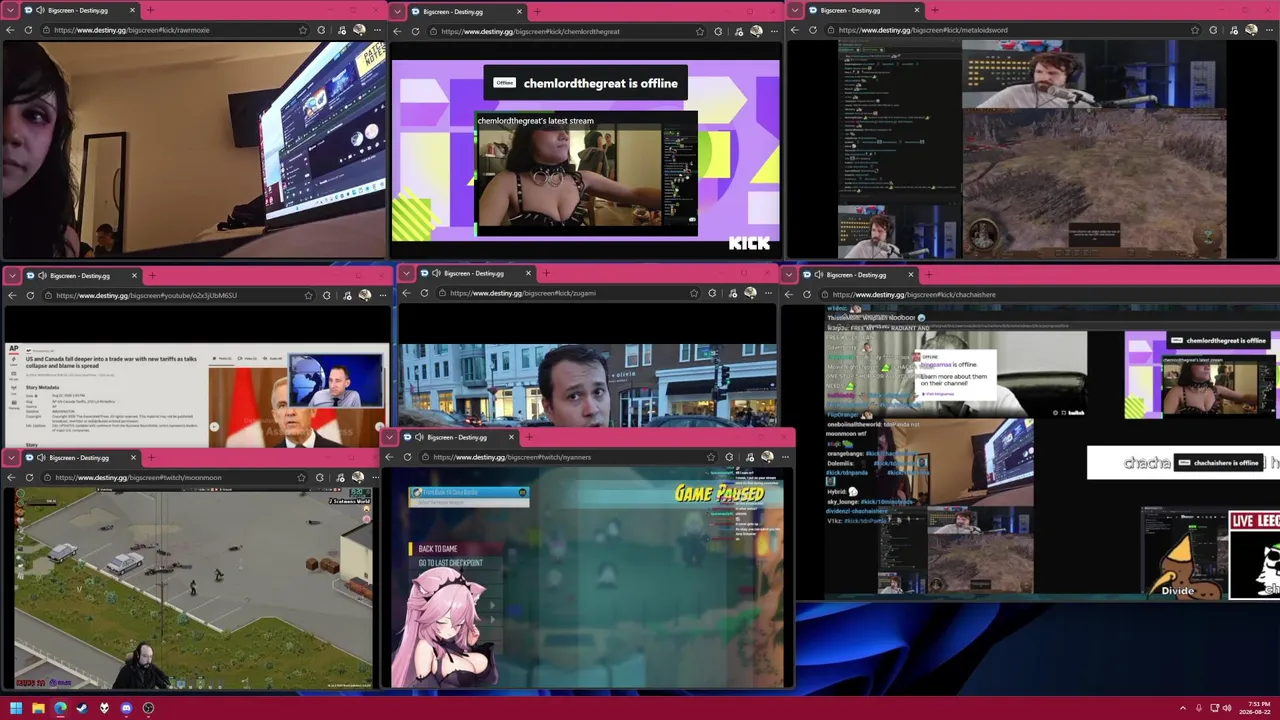The width and height of the screenshot is (1280, 720).
Task: Open Discord from the taskbar
Action: [x=126, y=708]
